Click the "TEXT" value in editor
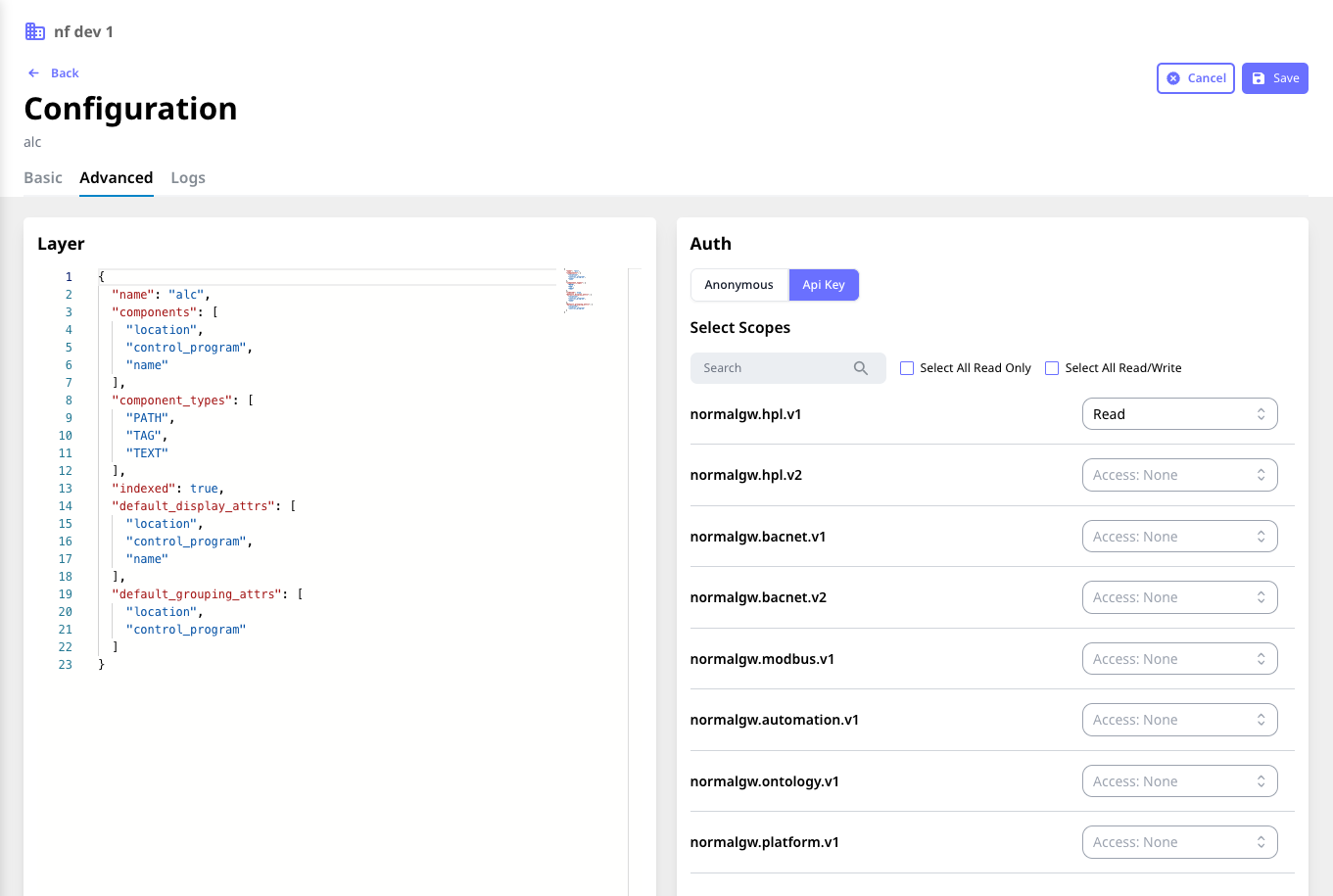 point(147,453)
